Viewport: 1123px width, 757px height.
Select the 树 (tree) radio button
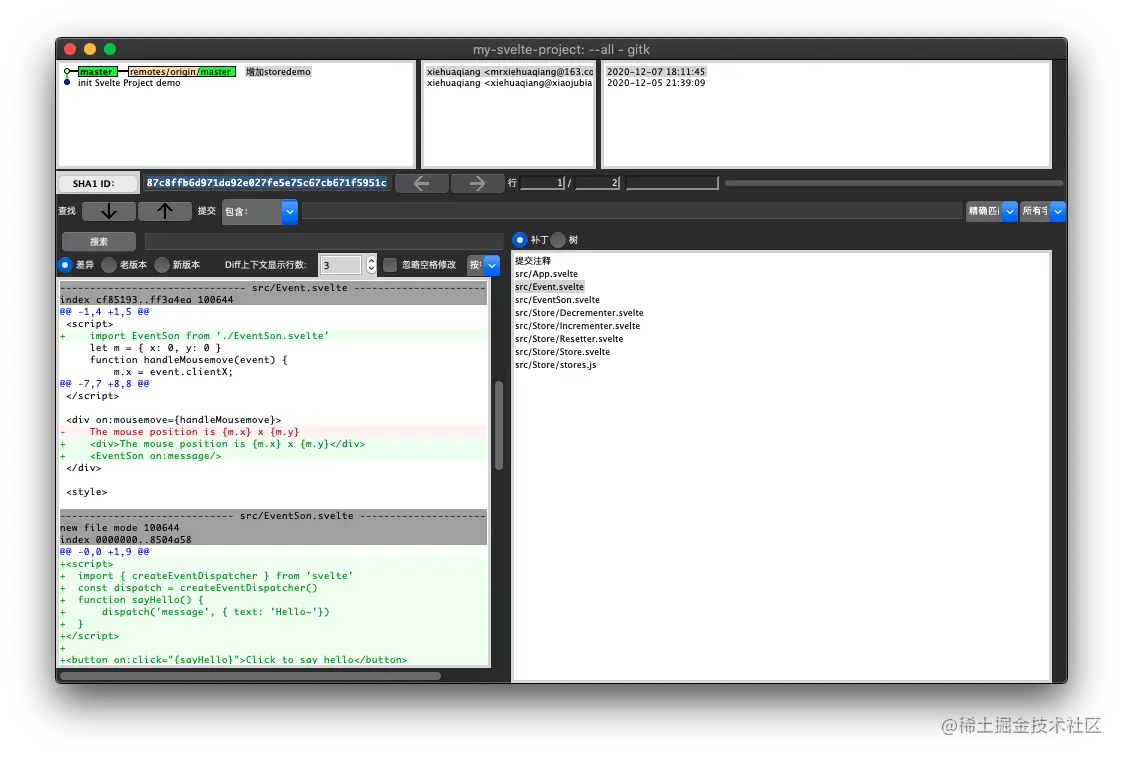coord(558,240)
